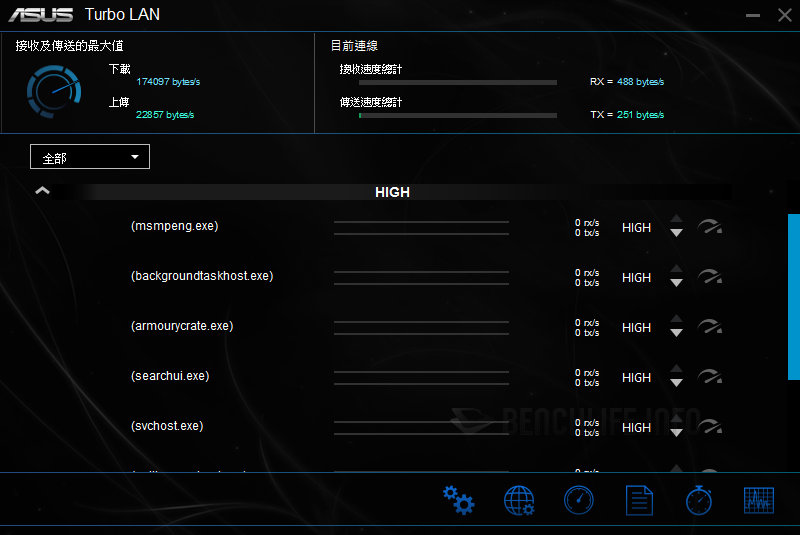Lower priority arrow for svchost.exe
This screenshot has width=800, height=535.
point(677,433)
